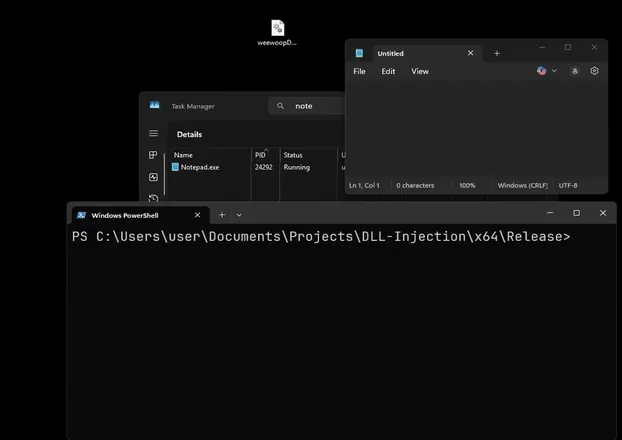Select the Untitled tab in Notepad
The width and height of the screenshot is (622, 440).
[x=410, y=53]
